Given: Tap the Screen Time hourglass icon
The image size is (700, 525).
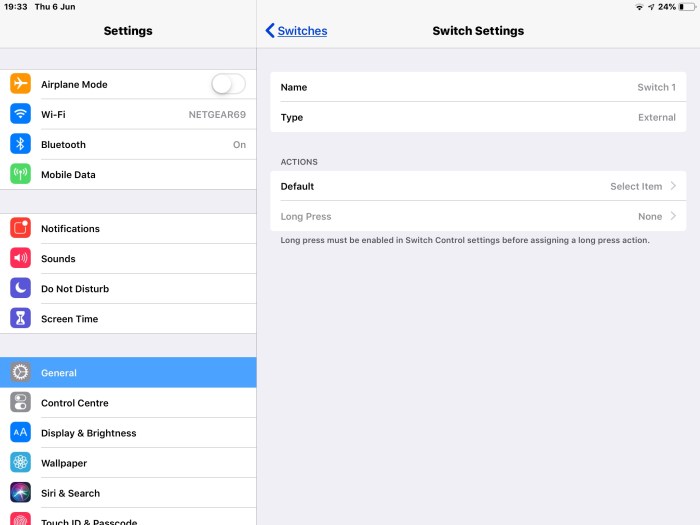Looking at the screenshot, I should (20, 319).
